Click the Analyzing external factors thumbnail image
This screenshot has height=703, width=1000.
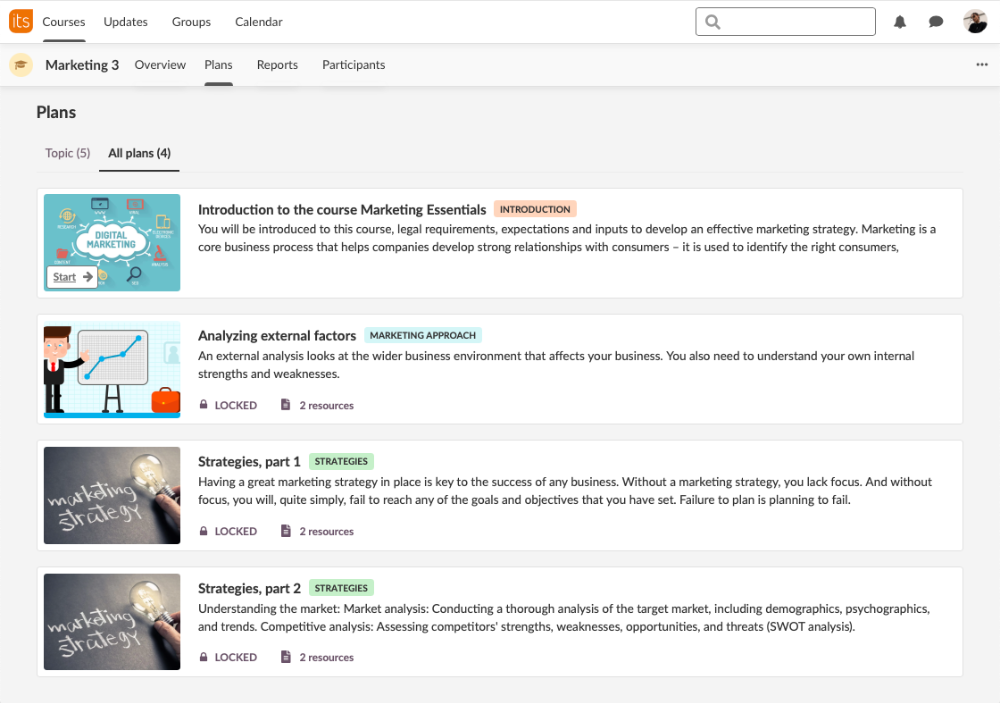tap(112, 368)
